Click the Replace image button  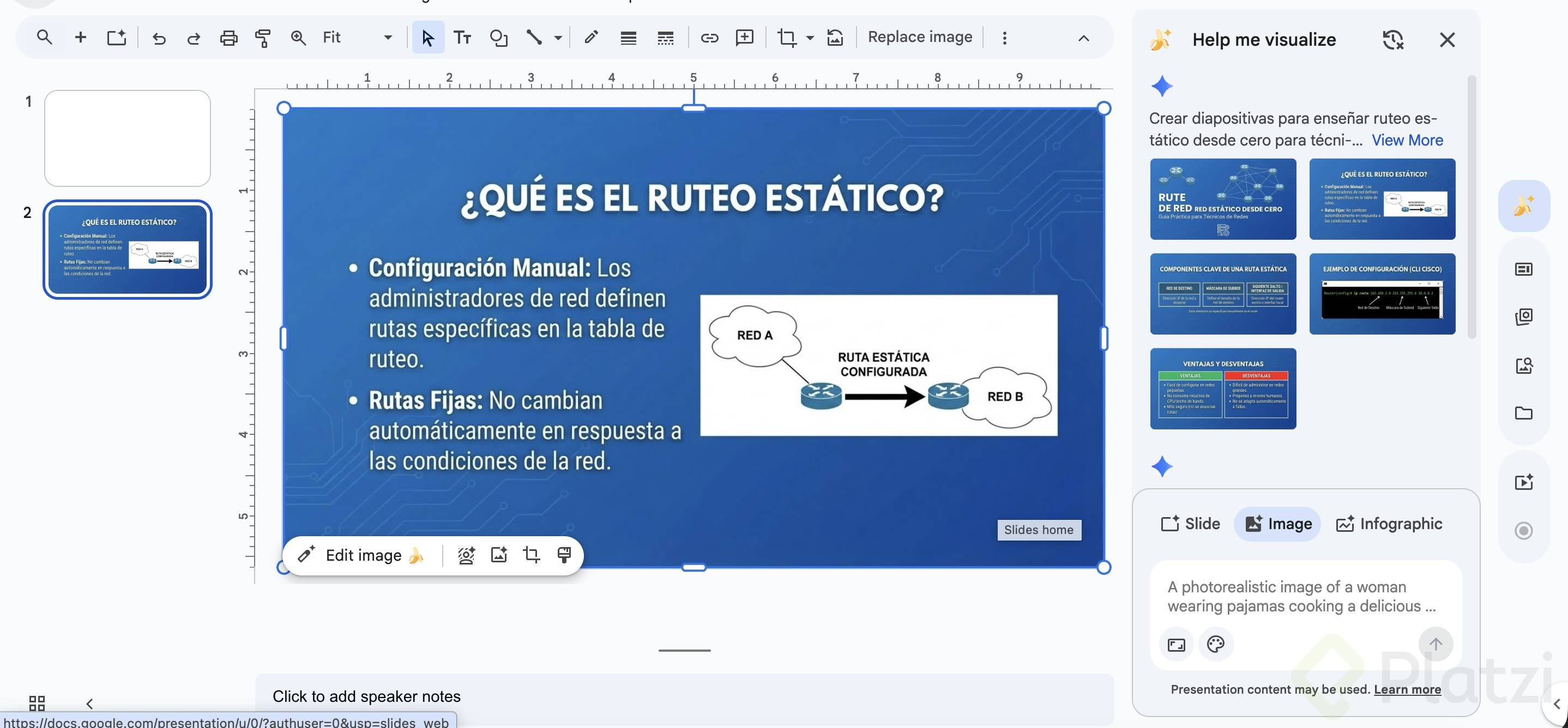coord(920,37)
